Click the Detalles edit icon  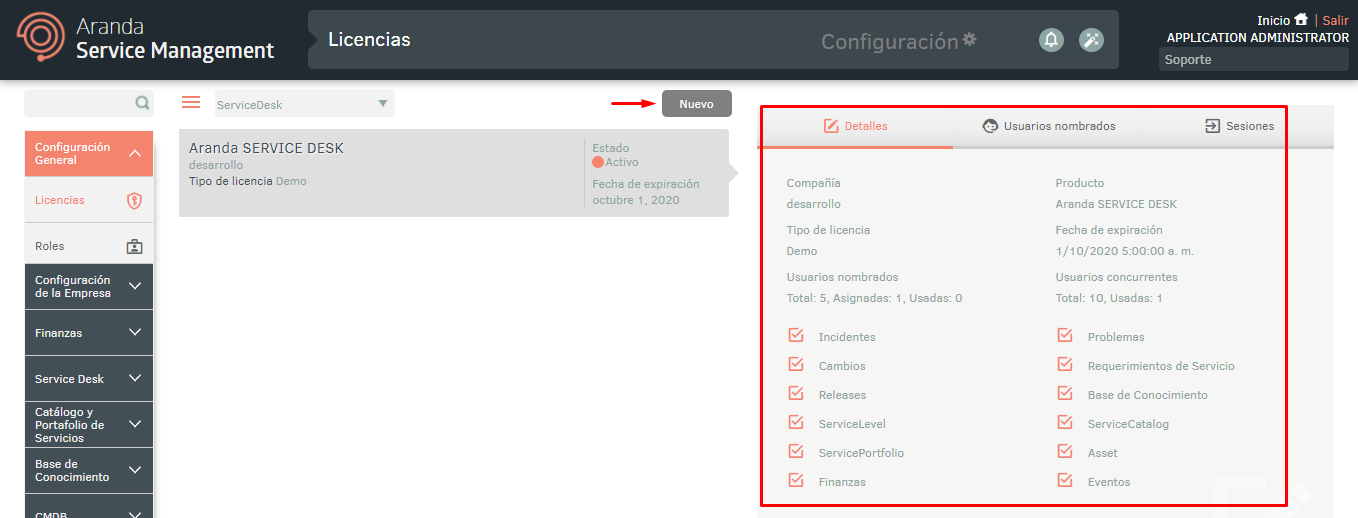[831, 126]
